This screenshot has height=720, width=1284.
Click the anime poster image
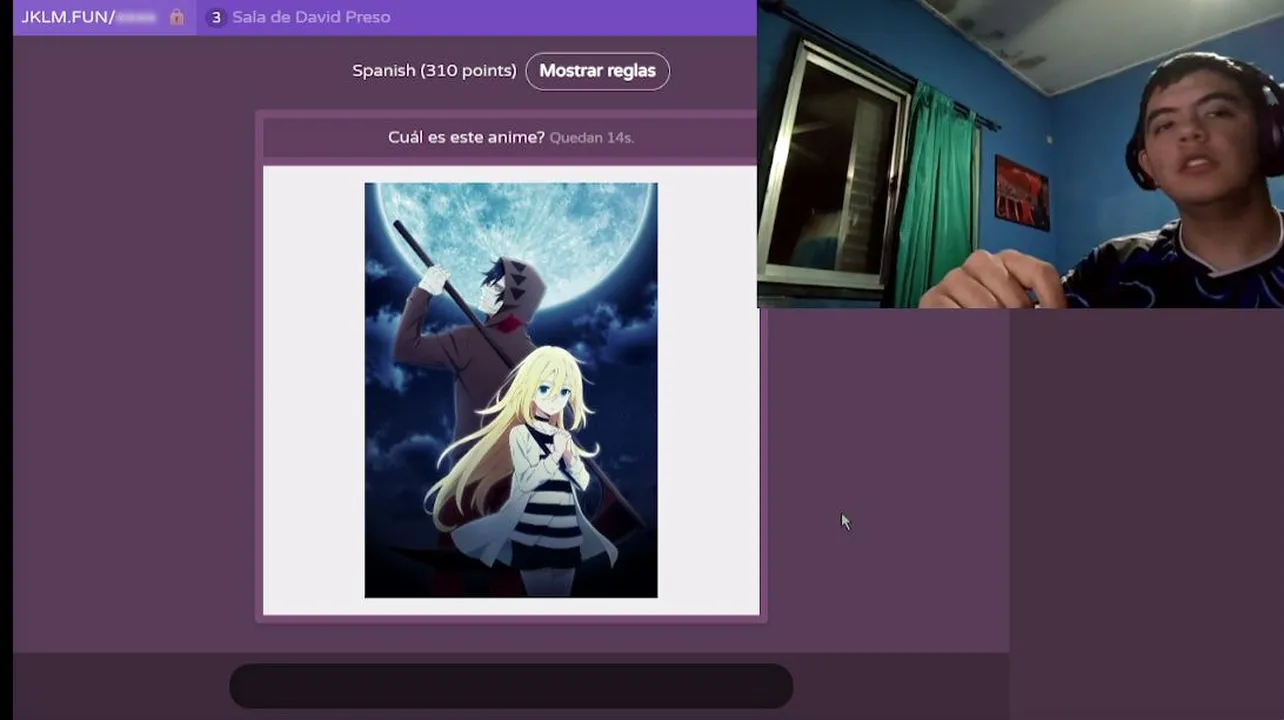tap(511, 390)
